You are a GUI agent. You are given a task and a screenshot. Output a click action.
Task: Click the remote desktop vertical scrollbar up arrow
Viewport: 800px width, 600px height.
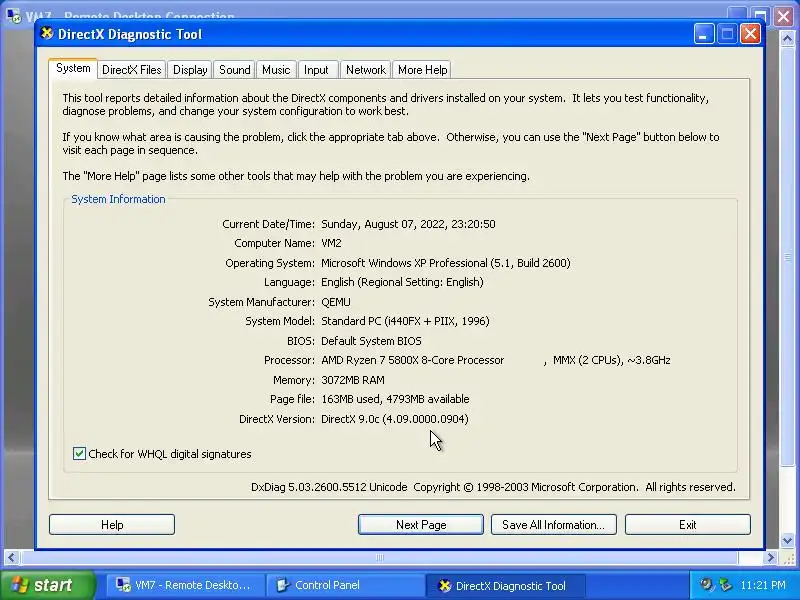tap(787, 38)
